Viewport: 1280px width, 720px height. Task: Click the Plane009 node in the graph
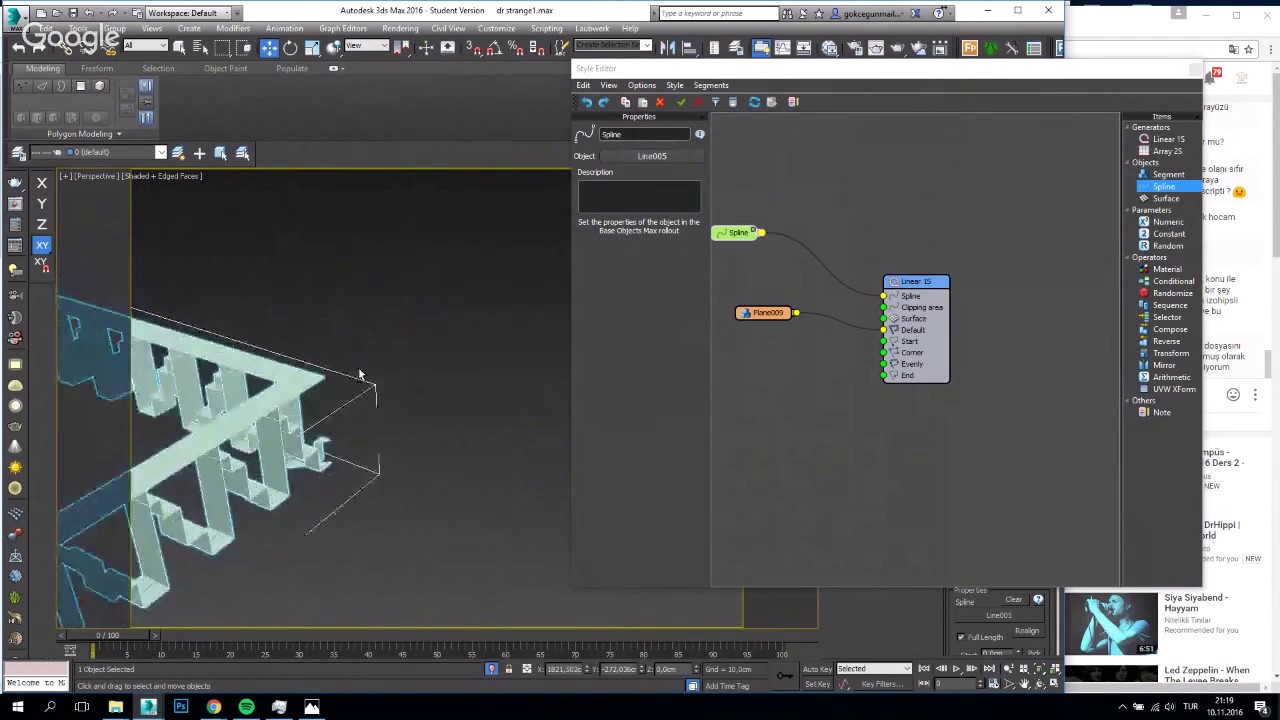click(765, 313)
